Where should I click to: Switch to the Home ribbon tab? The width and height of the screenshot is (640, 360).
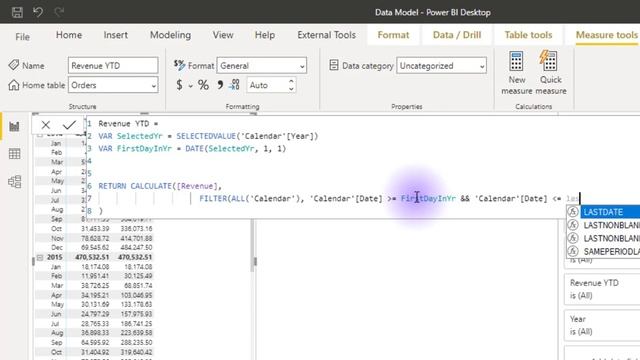tap(69, 35)
